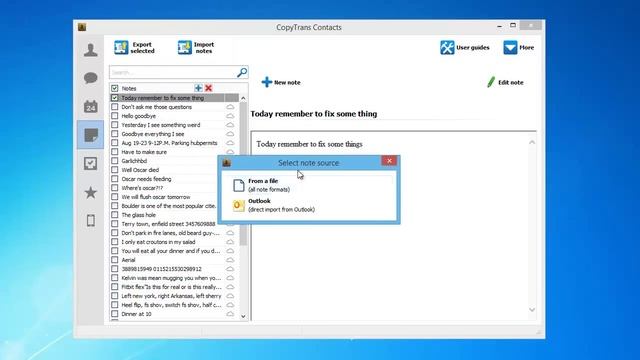Screen dimensions: 640x360
Task: Check the 'Well Oscar died' note checkbox
Action: (x=115, y=170)
